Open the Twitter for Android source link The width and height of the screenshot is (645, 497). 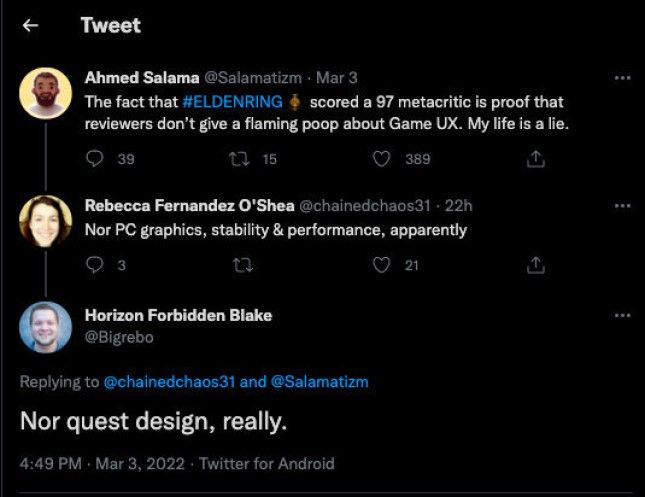(267, 463)
